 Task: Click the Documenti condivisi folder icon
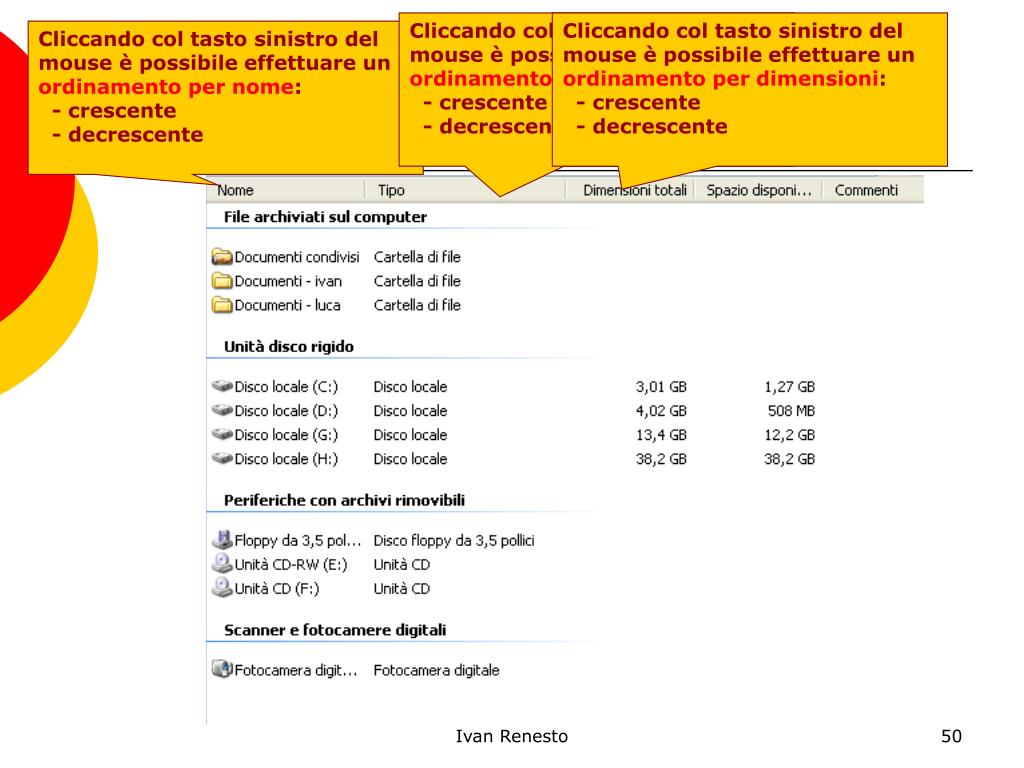click(x=222, y=257)
